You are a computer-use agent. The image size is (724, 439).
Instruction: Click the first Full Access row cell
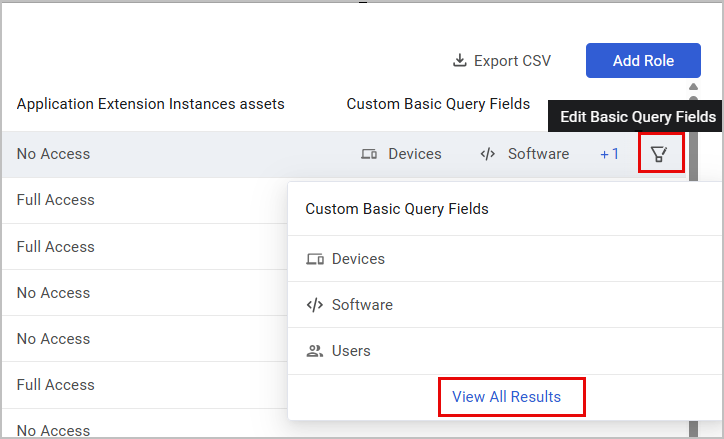[x=56, y=200]
